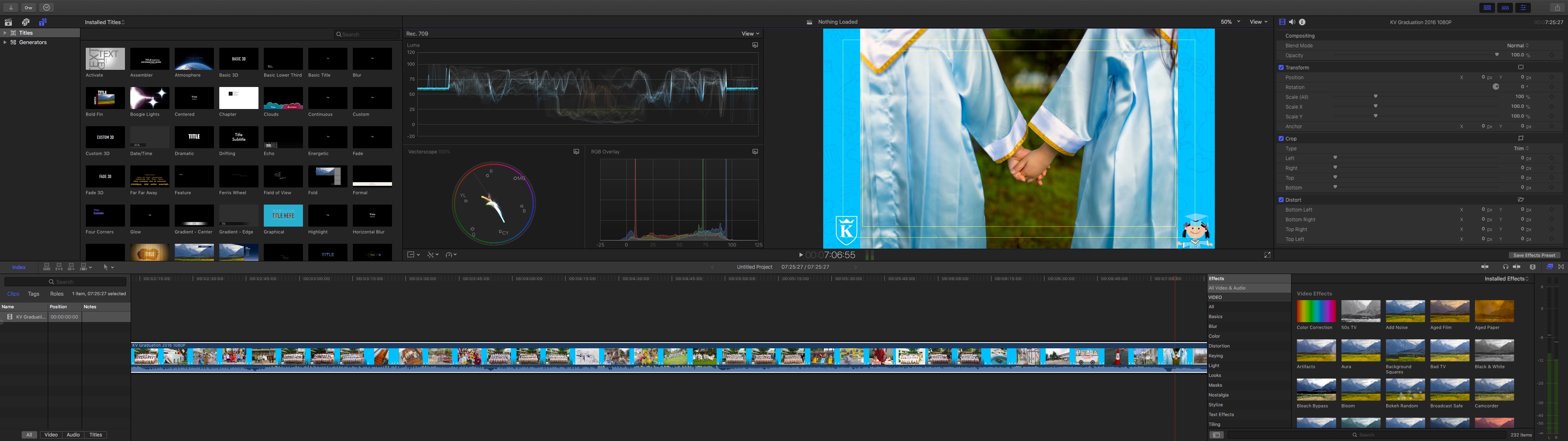The height and width of the screenshot is (441, 1568).
Task: Select the Video inspector icon
Action: (x=1283, y=21)
